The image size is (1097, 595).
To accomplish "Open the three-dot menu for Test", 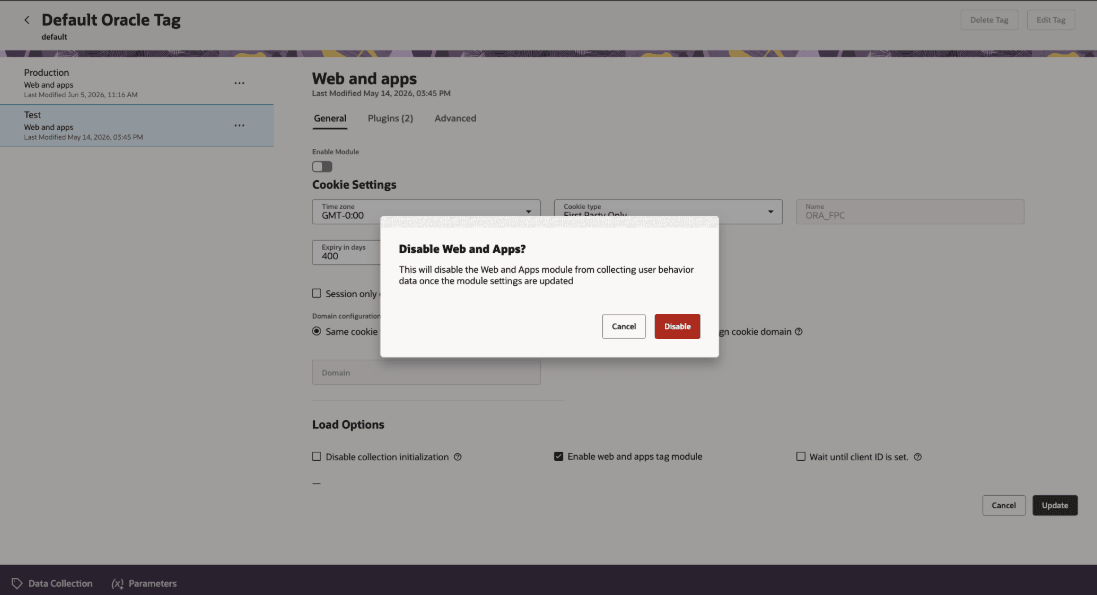I will [239, 125].
